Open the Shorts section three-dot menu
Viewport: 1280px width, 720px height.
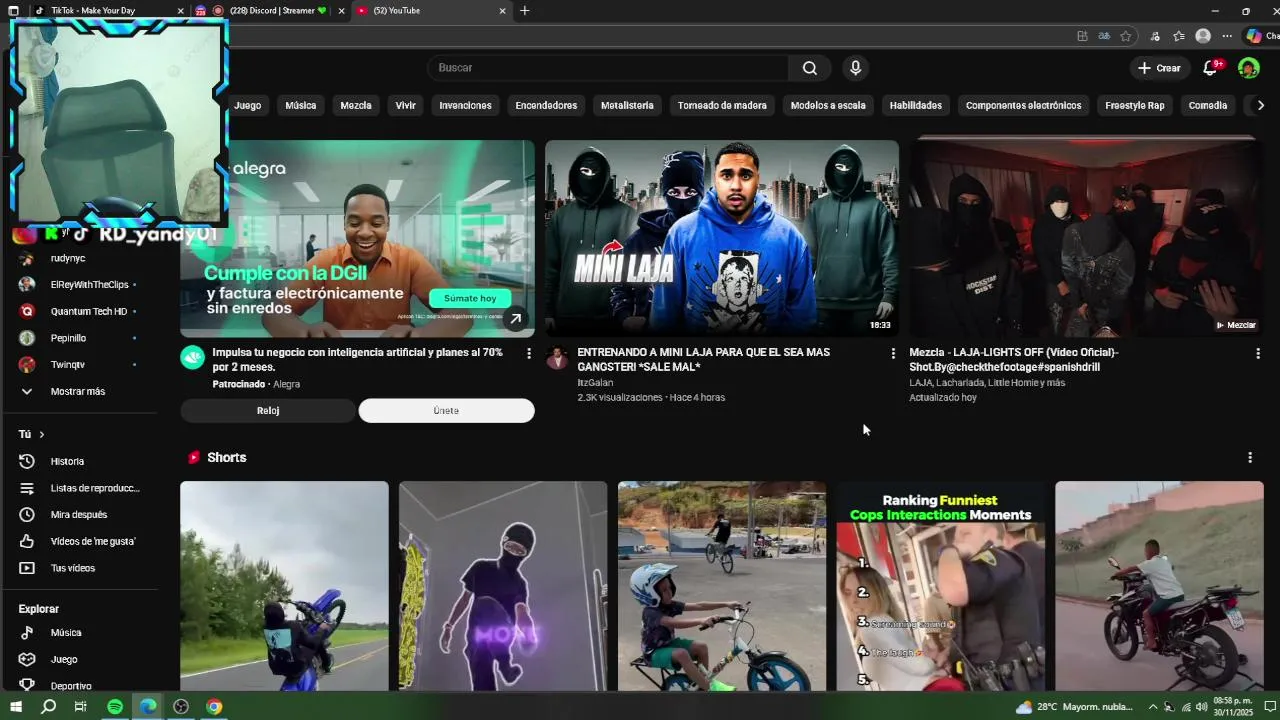(x=1250, y=457)
